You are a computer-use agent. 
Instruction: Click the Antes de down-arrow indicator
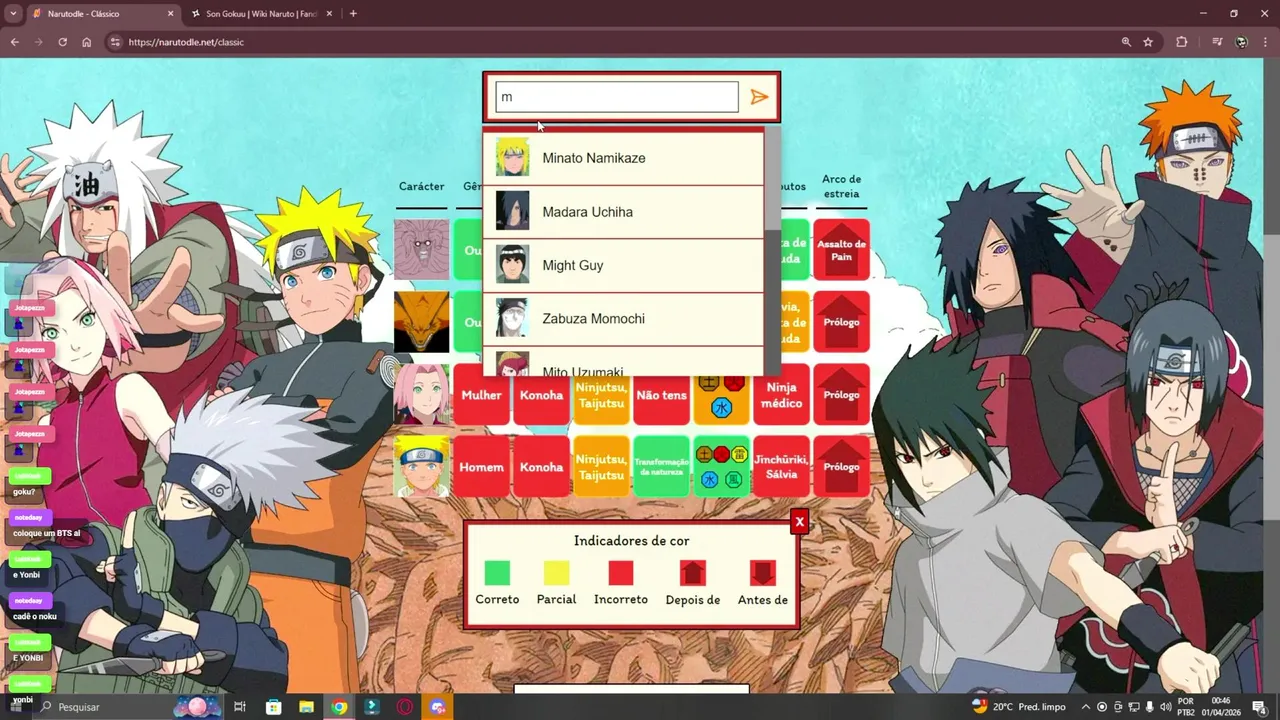[x=763, y=572]
